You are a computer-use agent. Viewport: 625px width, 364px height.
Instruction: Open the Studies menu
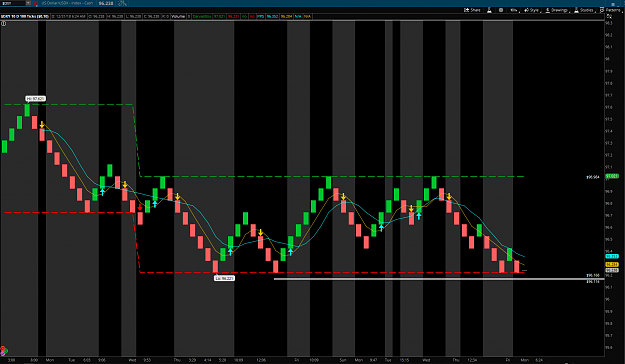coord(584,10)
